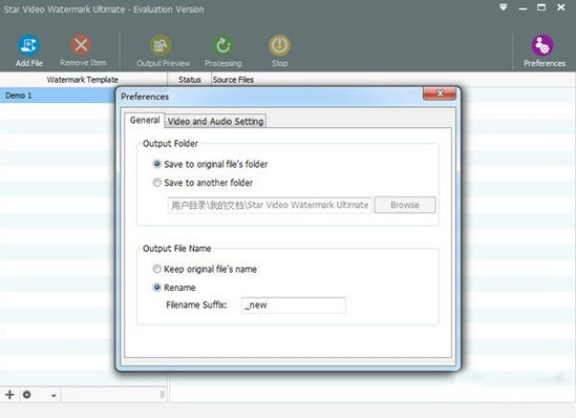The width and height of the screenshot is (576, 418).
Task: Click the Browse button
Action: tap(405, 205)
